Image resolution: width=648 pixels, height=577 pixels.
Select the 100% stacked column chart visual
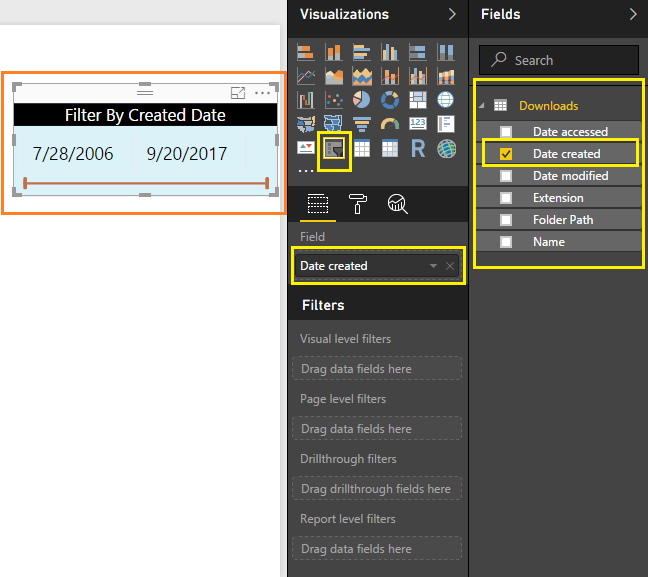446,52
